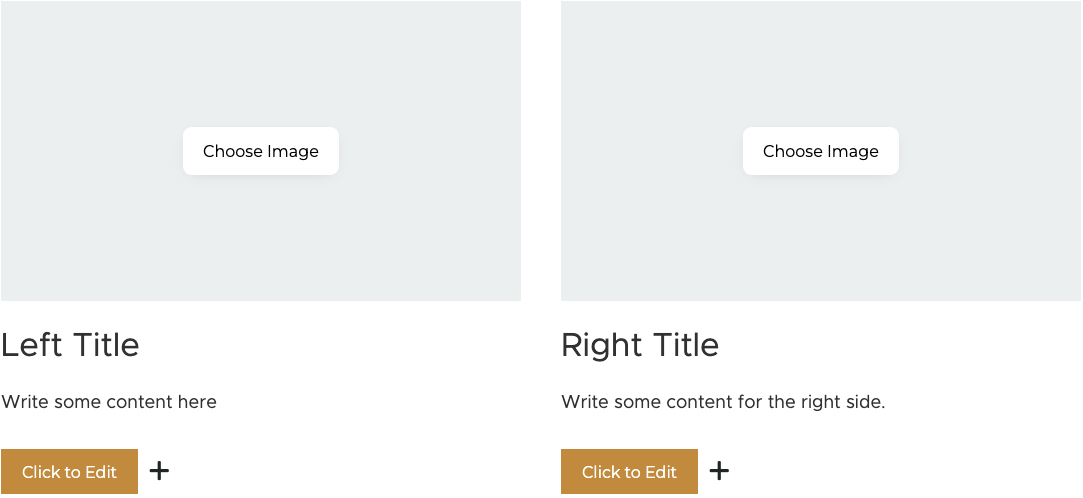Select the left gray image placeholder

(260, 151)
